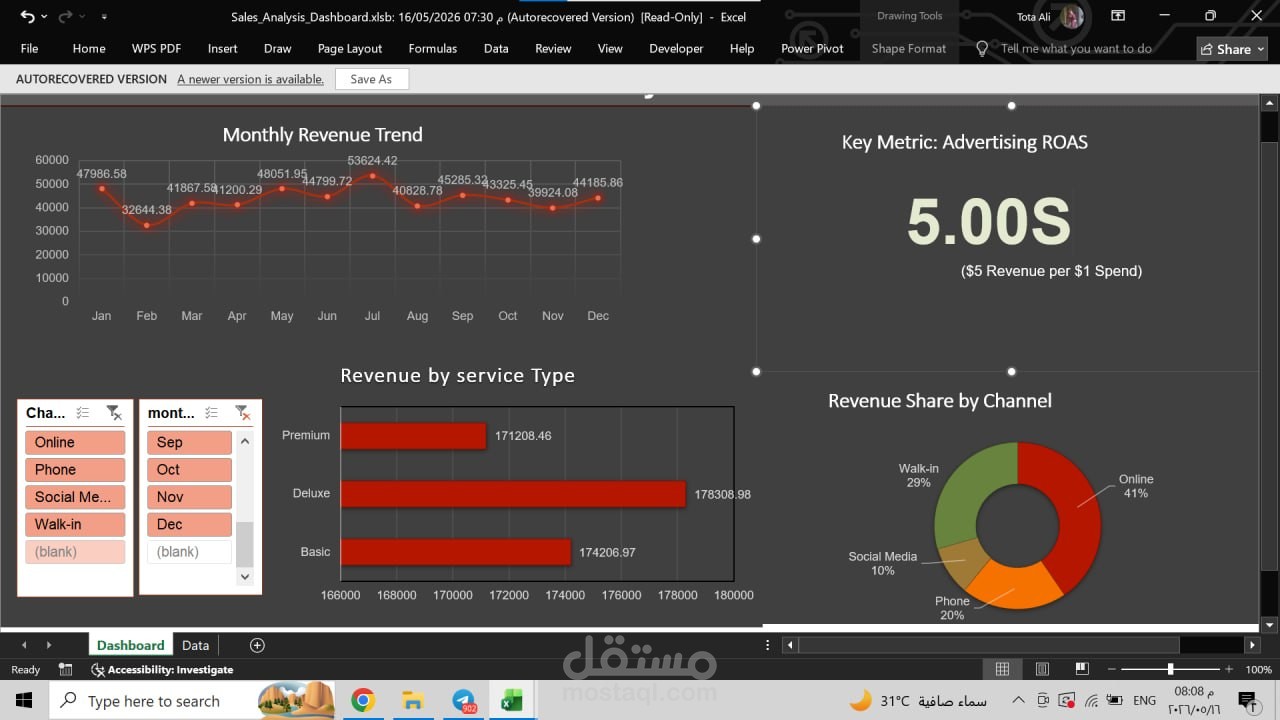The height and width of the screenshot is (720, 1280).
Task: Select (blank) in Channel slicer
Action: tap(75, 552)
